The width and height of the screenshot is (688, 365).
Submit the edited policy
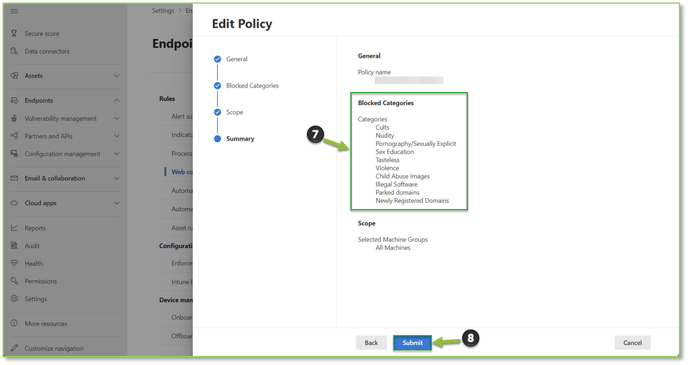click(x=412, y=343)
